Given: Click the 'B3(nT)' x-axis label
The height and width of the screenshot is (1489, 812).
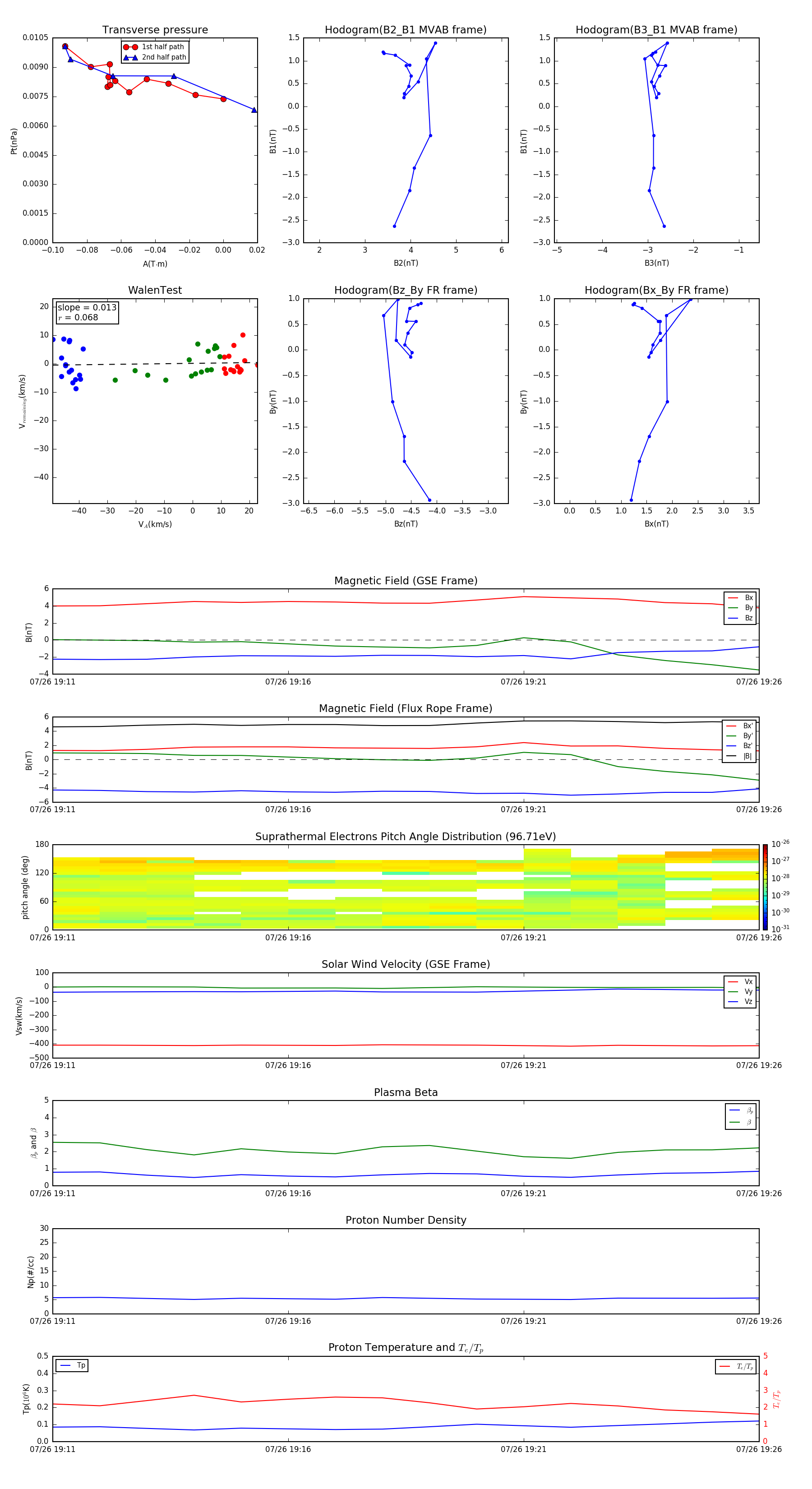Looking at the screenshot, I should [x=656, y=263].
